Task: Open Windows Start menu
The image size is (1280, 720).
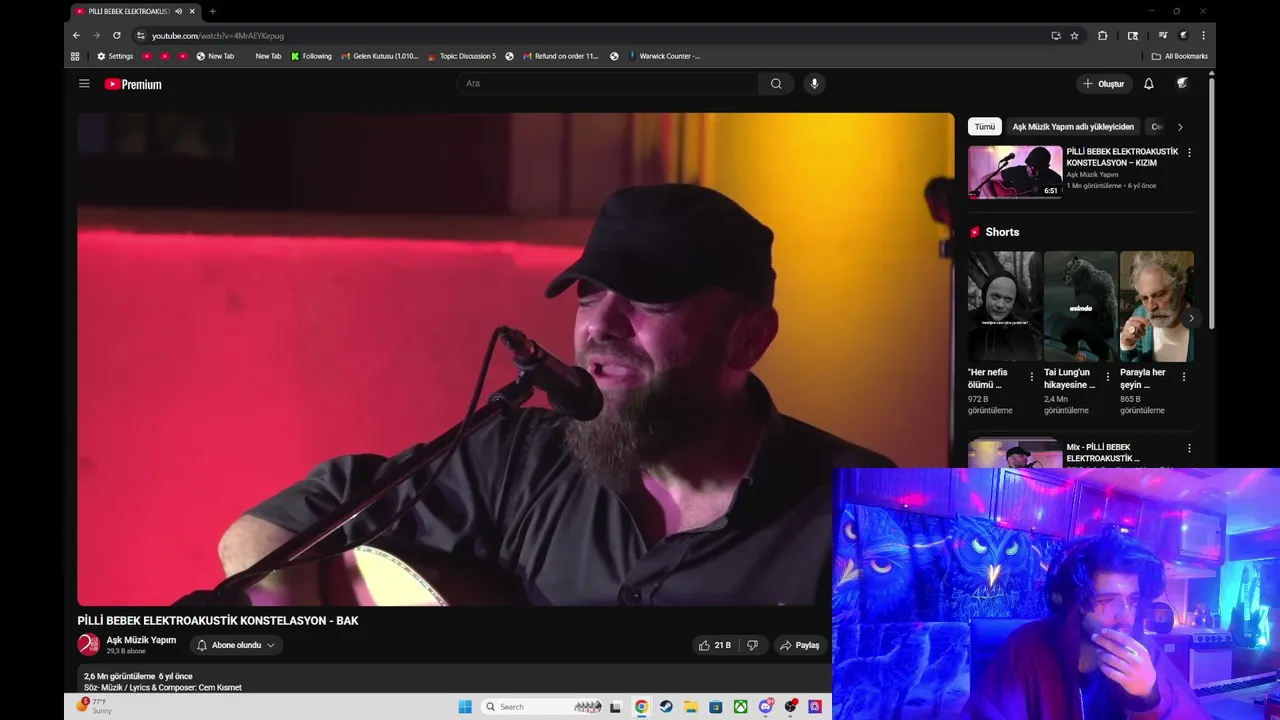Action: pos(465,706)
